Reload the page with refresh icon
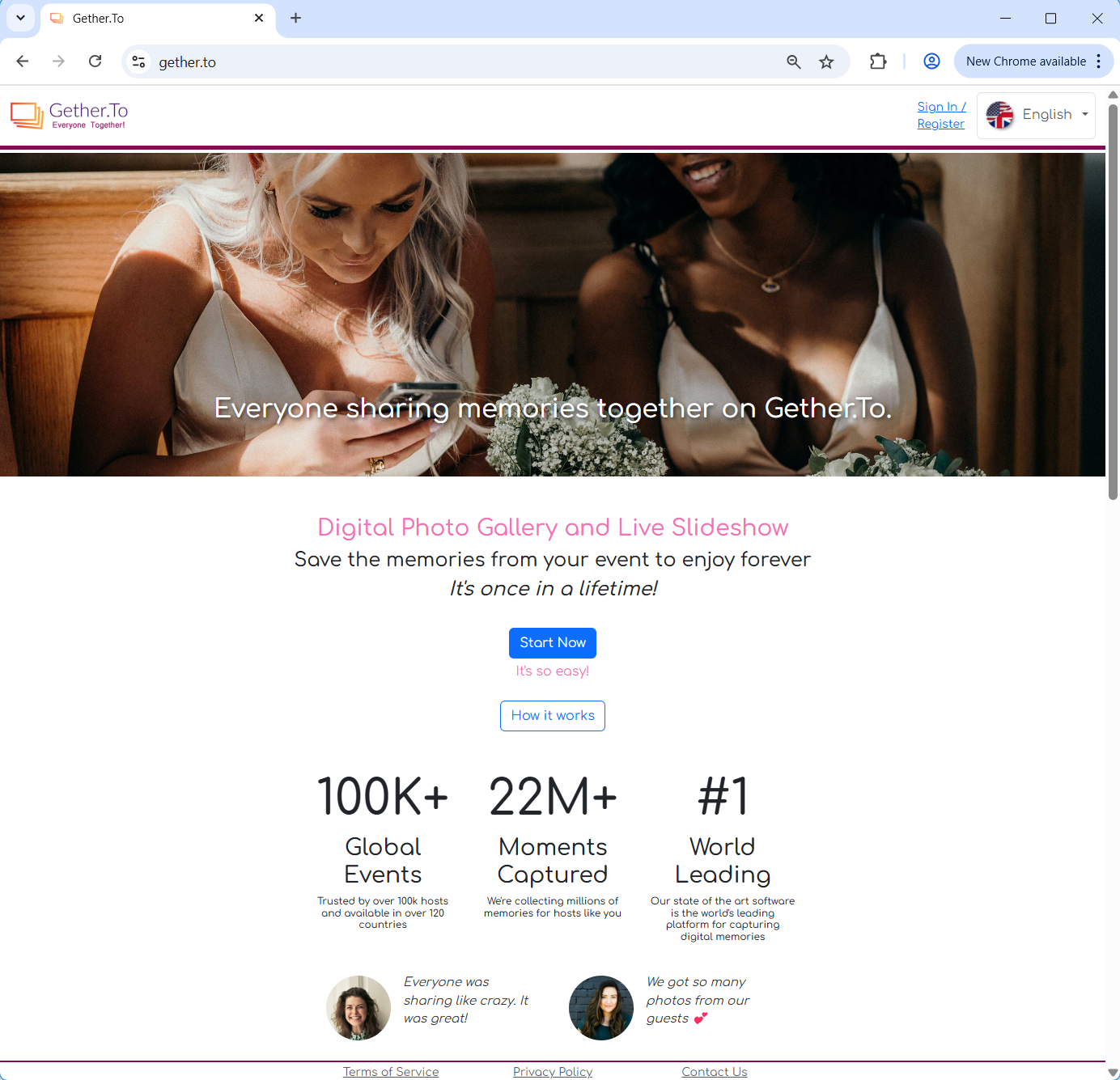 click(x=95, y=61)
